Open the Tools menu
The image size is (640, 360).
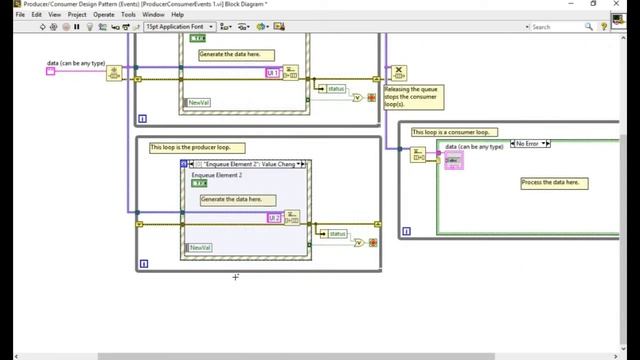128,15
